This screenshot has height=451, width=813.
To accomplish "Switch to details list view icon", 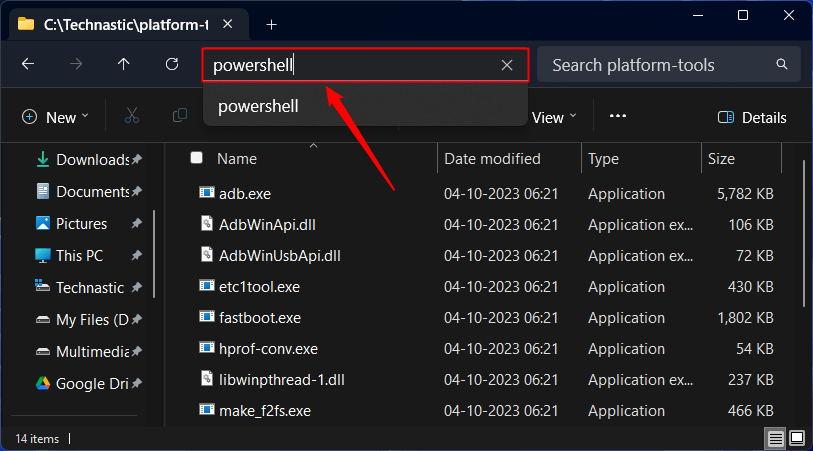I will point(776,438).
